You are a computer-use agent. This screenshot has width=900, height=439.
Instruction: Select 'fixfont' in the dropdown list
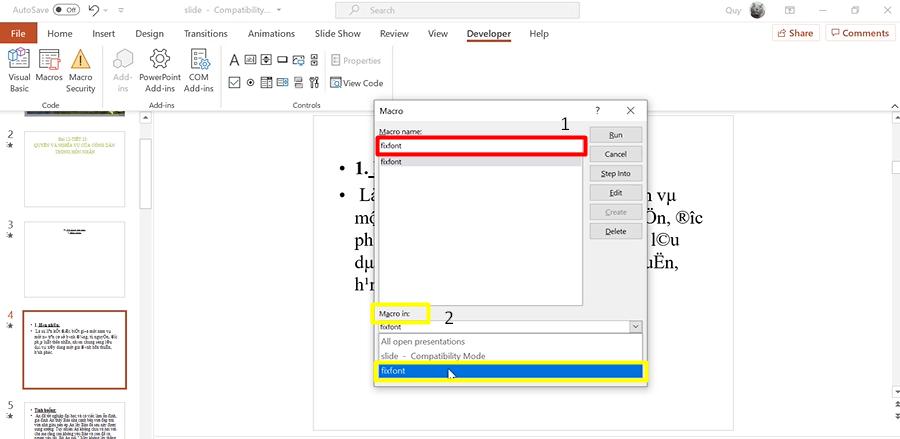[x=510, y=371]
